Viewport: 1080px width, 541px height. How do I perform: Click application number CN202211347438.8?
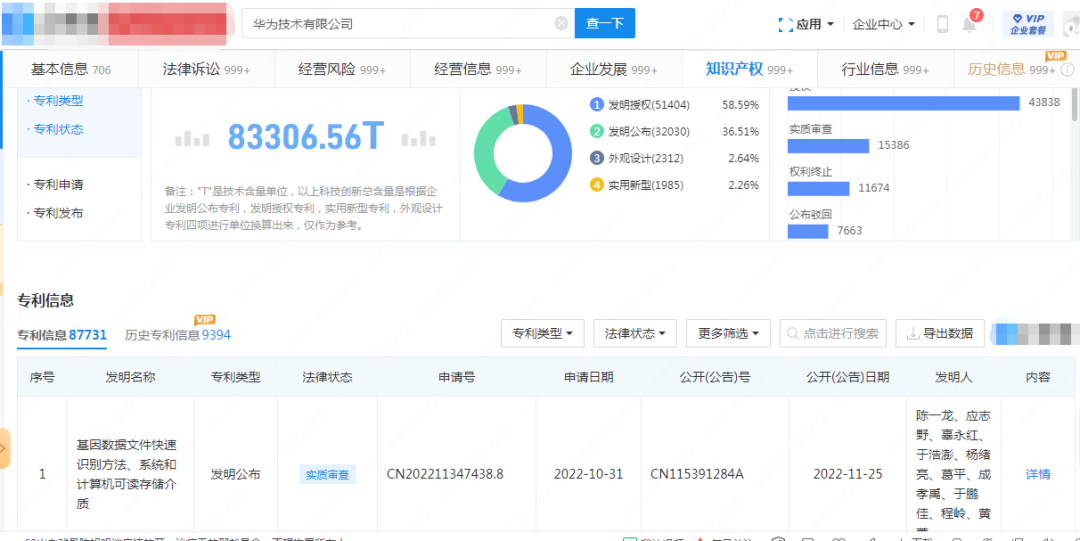pos(445,474)
